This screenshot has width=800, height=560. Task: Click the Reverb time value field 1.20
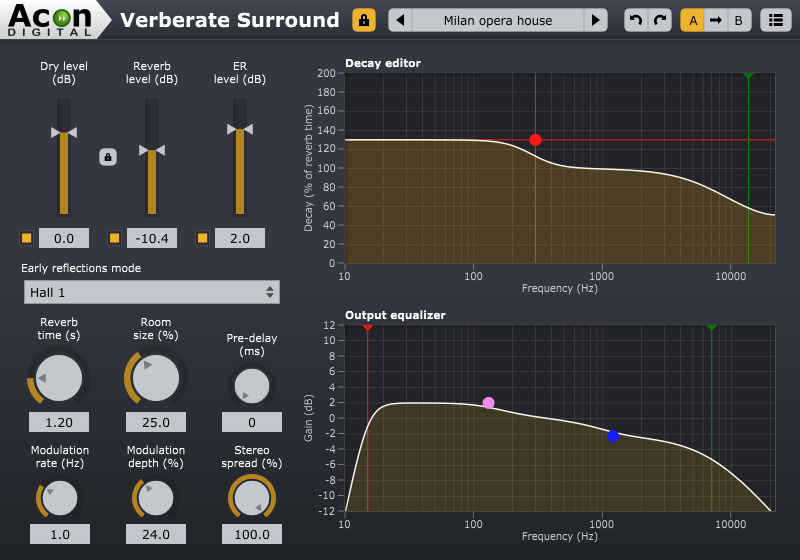click(x=59, y=422)
